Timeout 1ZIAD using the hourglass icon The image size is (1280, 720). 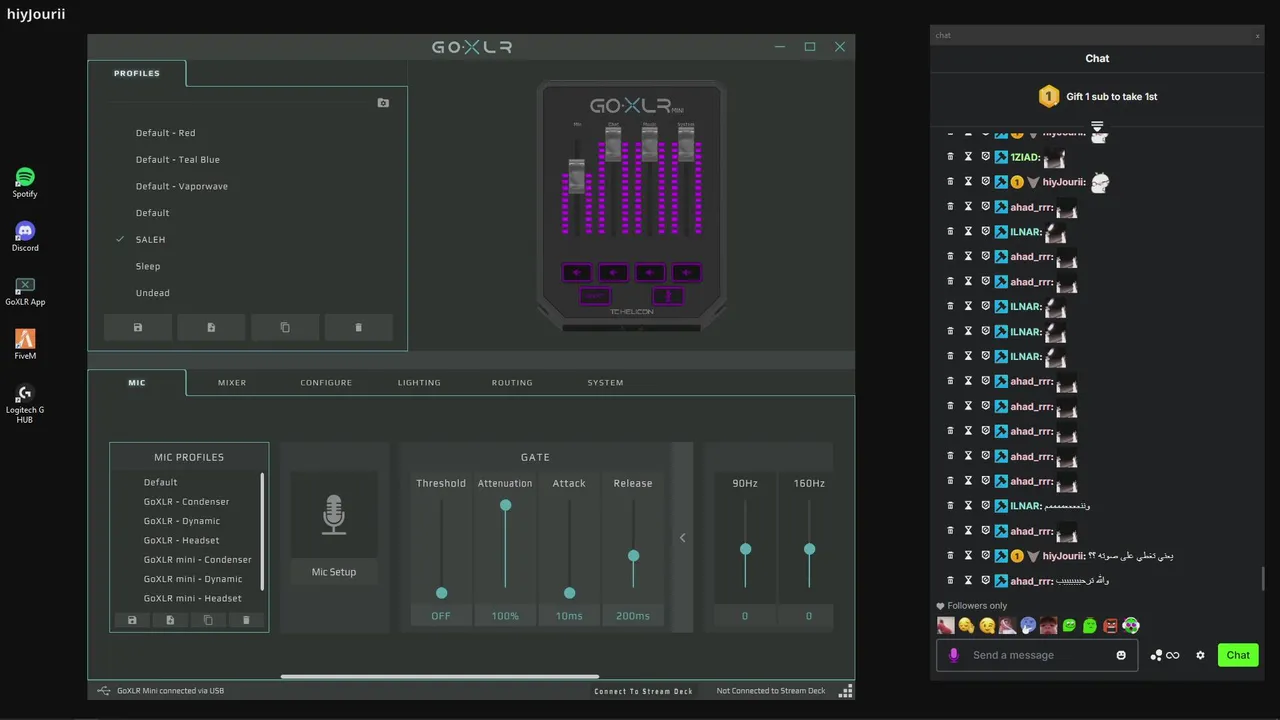pos(968,157)
